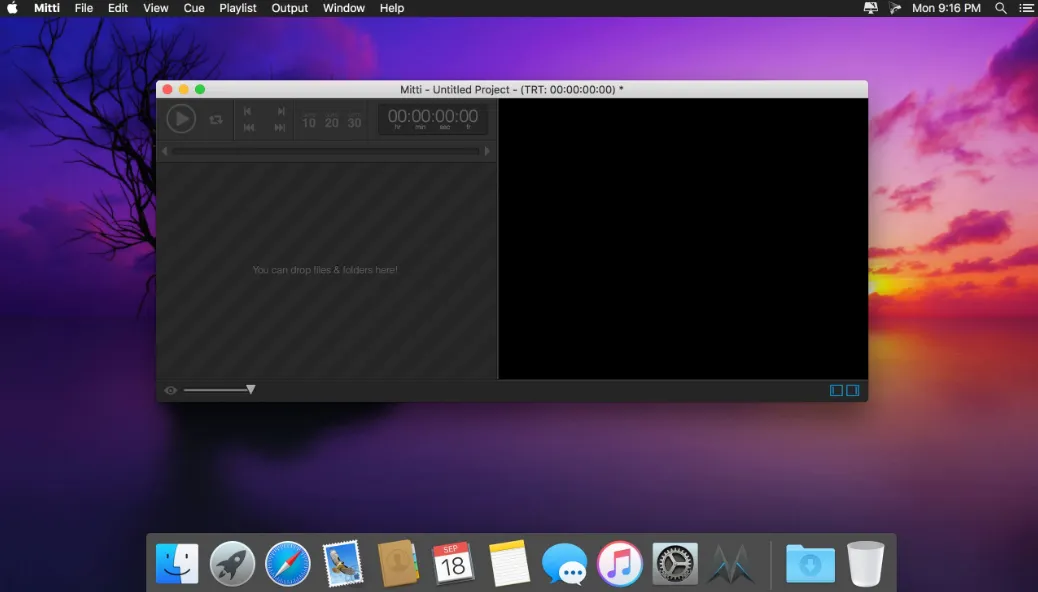Open the Cue menu
Image resolution: width=1038 pixels, height=592 pixels.
pyautogui.click(x=194, y=8)
